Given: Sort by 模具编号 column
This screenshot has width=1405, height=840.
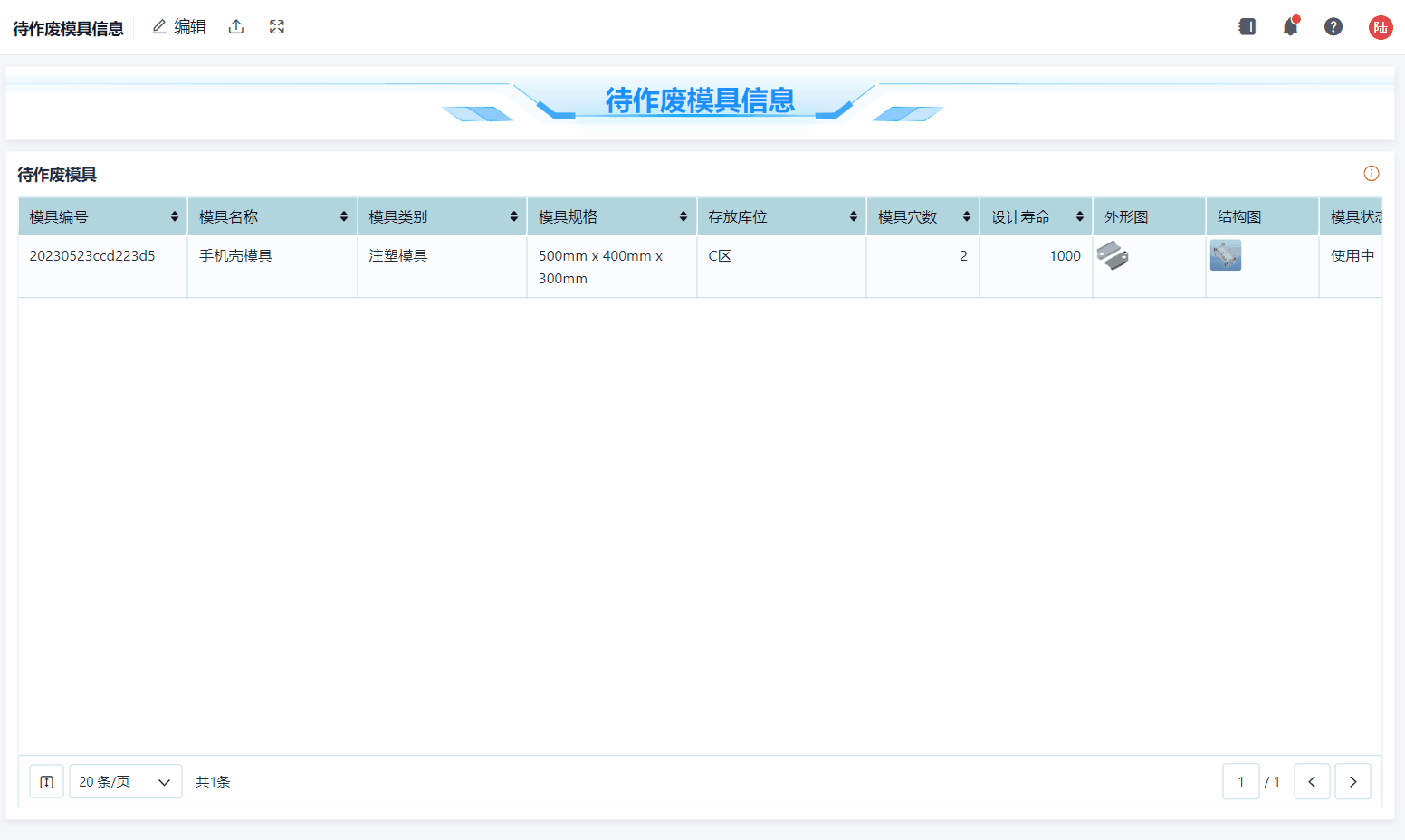Looking at the screenshot, I should coord(174,217).
